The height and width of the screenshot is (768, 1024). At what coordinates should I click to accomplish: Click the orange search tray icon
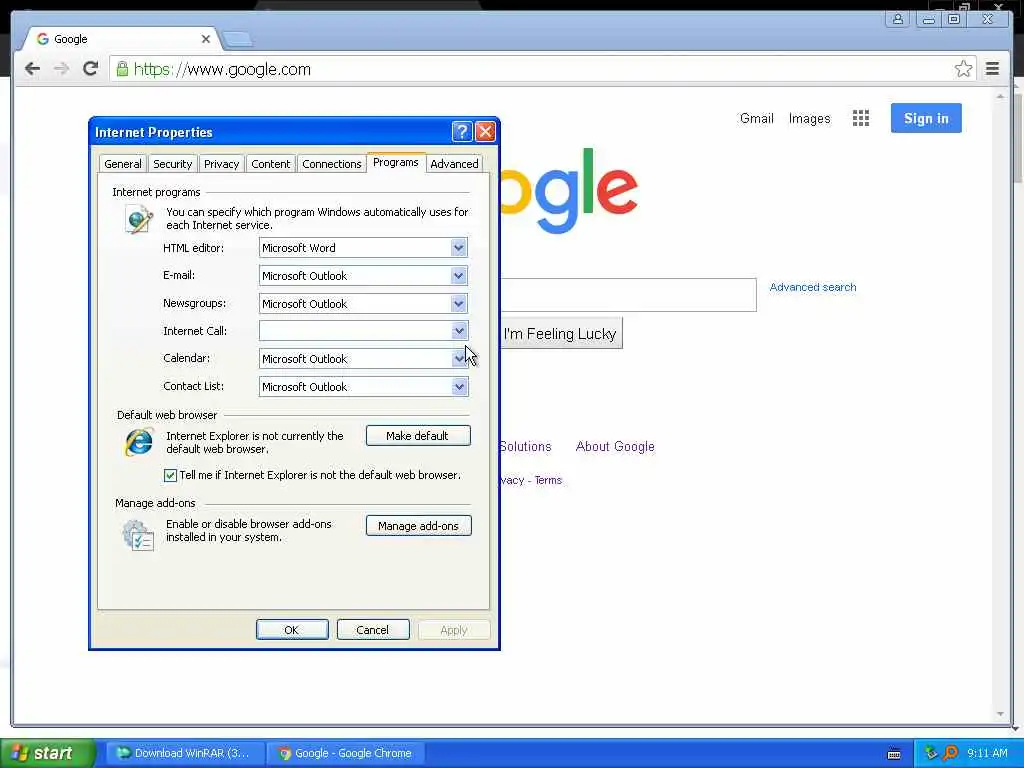950,753
